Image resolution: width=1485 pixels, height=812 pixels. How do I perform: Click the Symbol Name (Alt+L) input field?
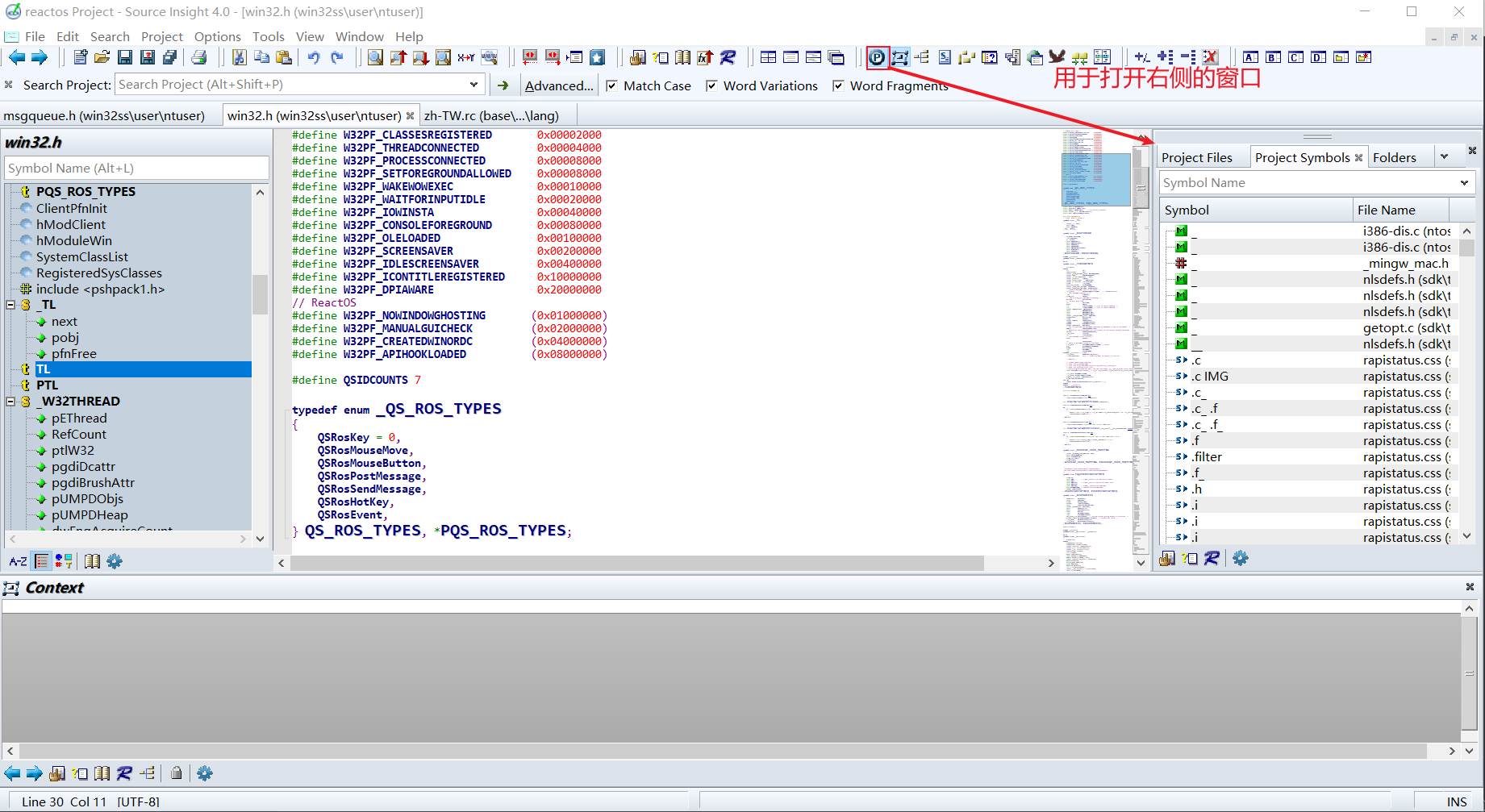tap(136, 168)
